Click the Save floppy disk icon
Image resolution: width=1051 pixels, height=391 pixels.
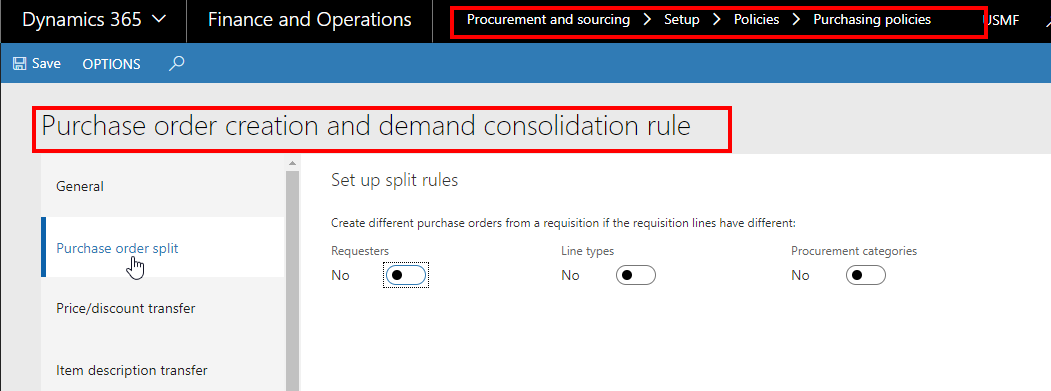tap(19, 64)
